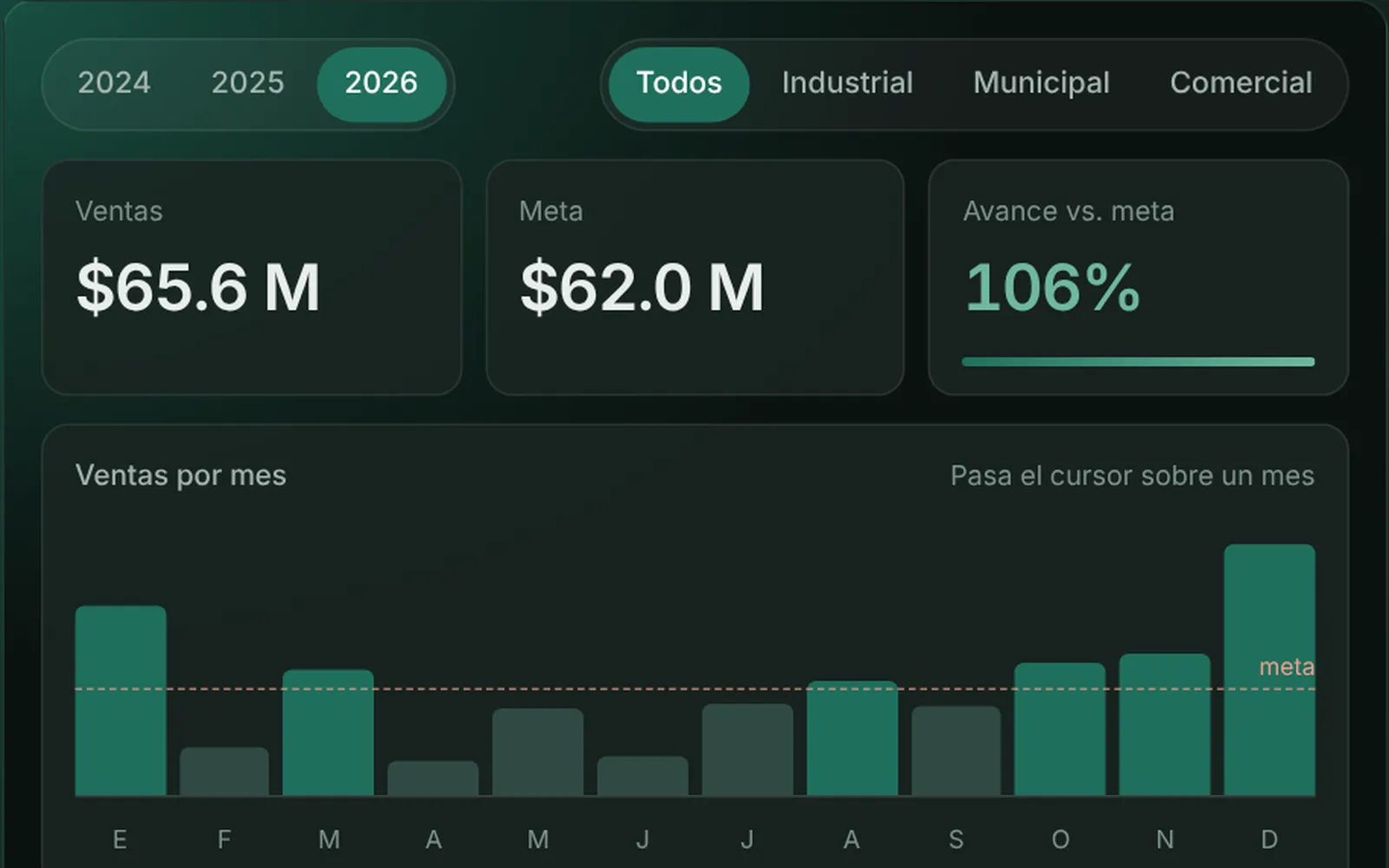Image resolution: width=1389 pixels, height=868 pixels.
Task: Switch to year 2025
Action: point(247,83)
